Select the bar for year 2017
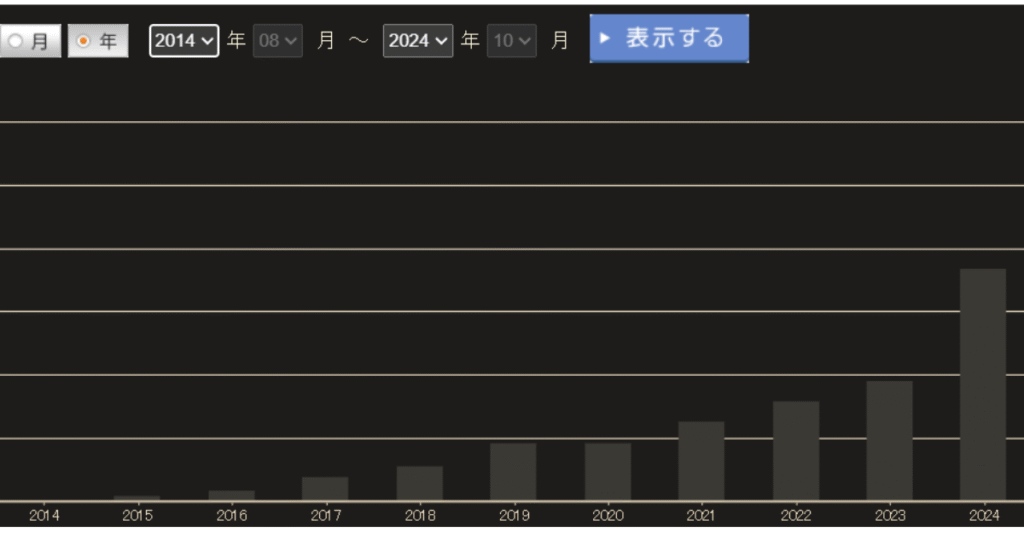The width and height of the screenshot is (1024, 538). (325, 488)
